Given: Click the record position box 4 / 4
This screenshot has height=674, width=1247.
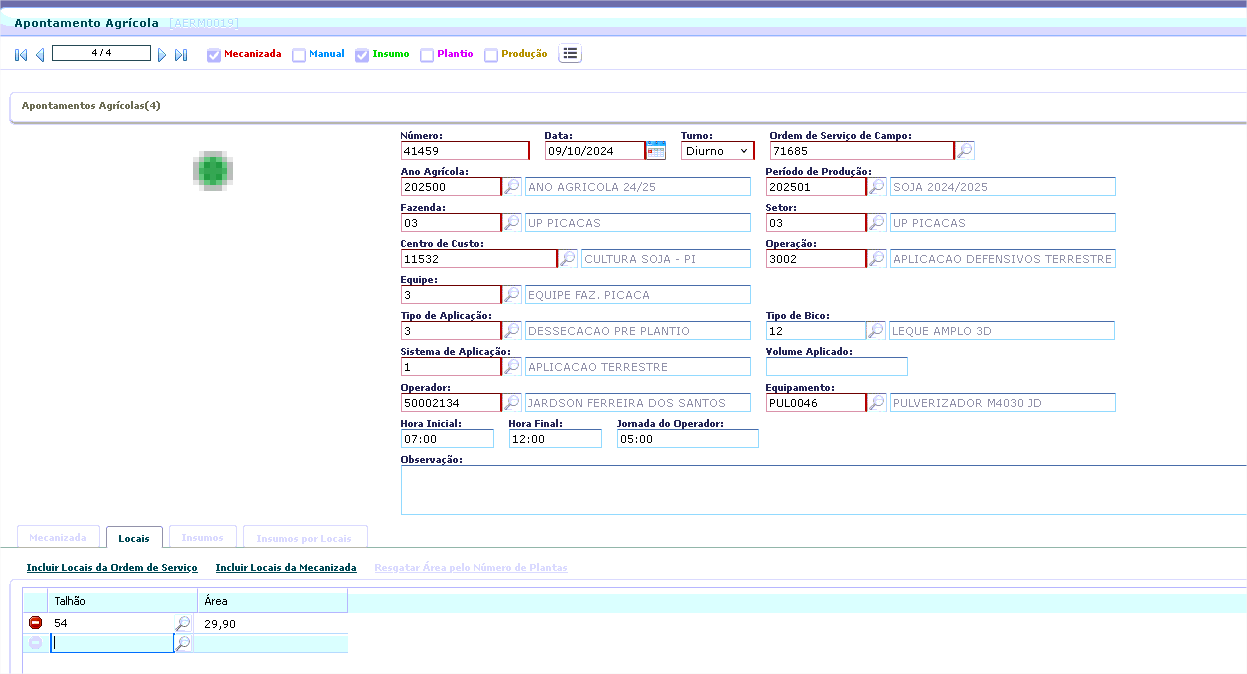Looking at the screenshot, I should pos(101,53).
